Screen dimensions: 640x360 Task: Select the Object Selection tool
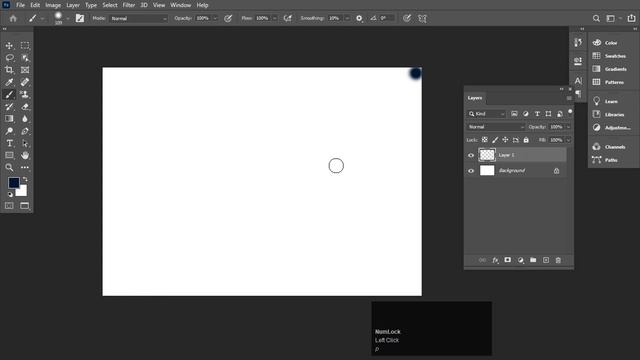click(x=25, y=58)
